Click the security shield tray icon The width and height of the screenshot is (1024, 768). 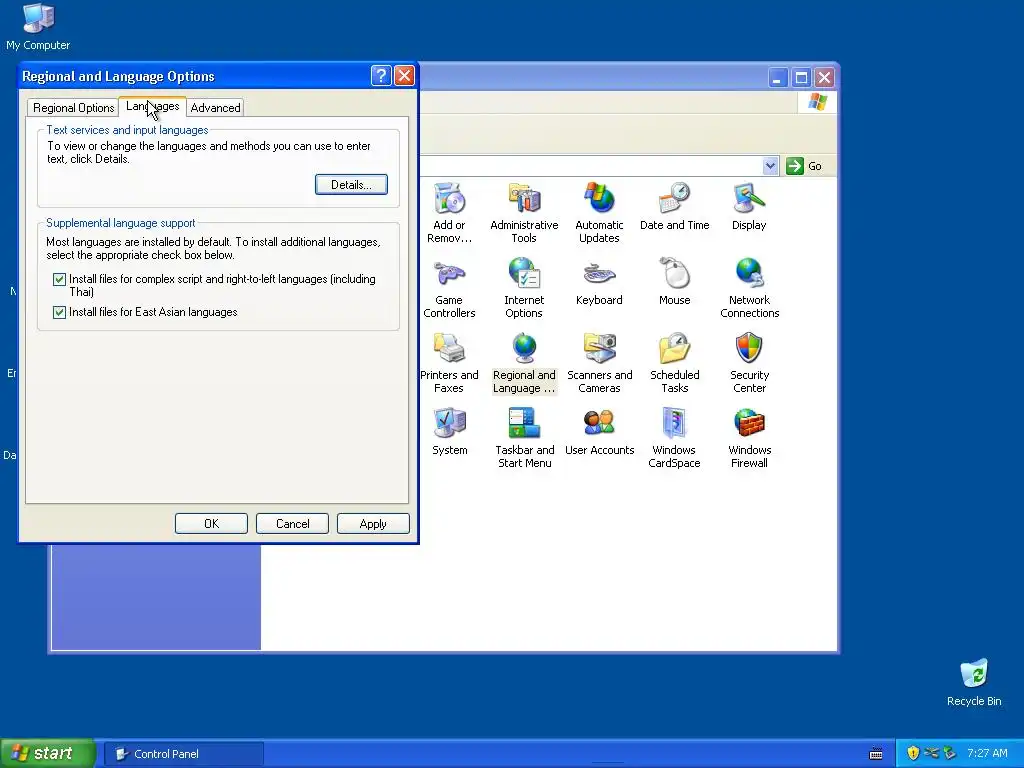click(913, 753)
